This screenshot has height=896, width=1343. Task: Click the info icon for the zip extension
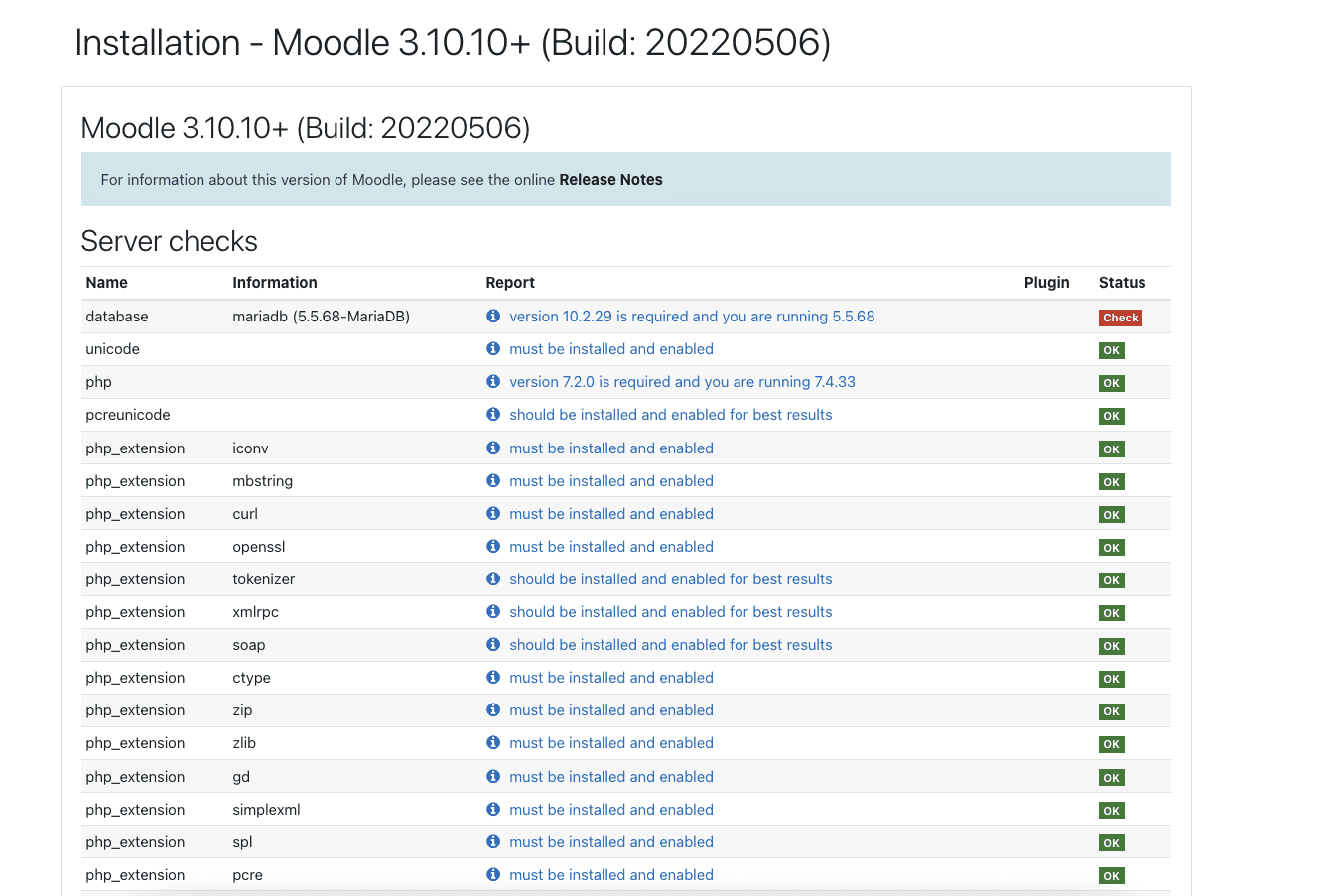(493, 710)
